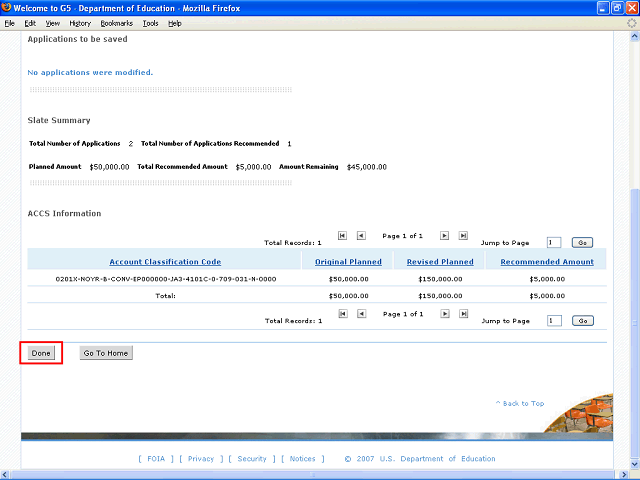The width and height of the screenshot is (640, 480).
Task: Open the Edit menu
Action: 30,23
